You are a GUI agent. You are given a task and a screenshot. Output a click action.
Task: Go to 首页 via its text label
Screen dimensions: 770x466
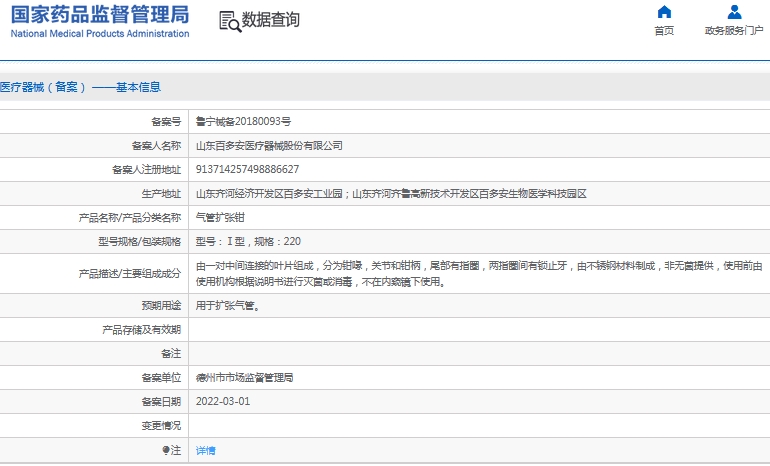click(x=664, y=31)
